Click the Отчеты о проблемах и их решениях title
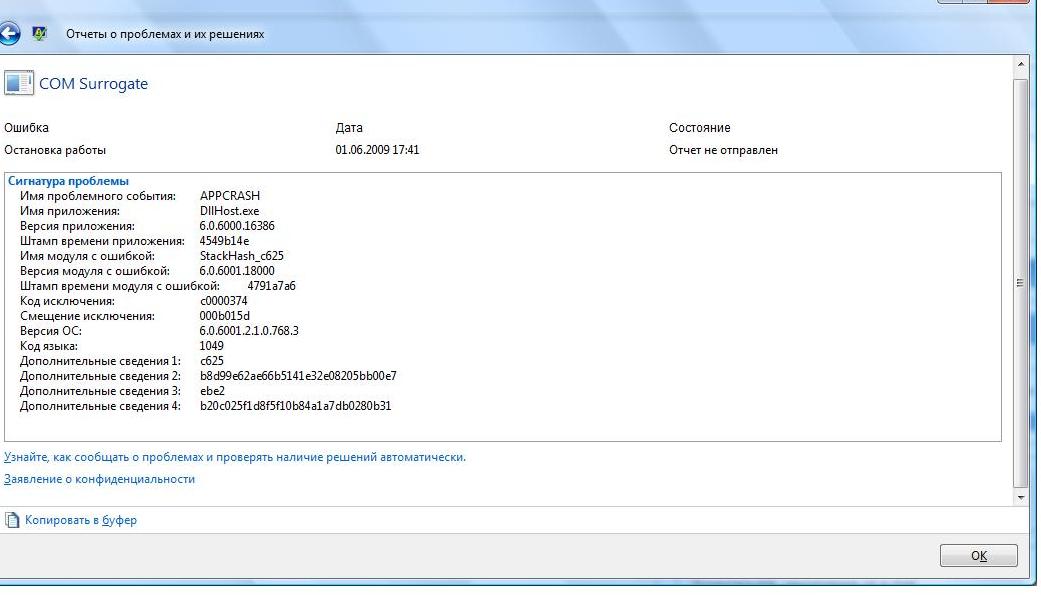 (x=165, y=34)
